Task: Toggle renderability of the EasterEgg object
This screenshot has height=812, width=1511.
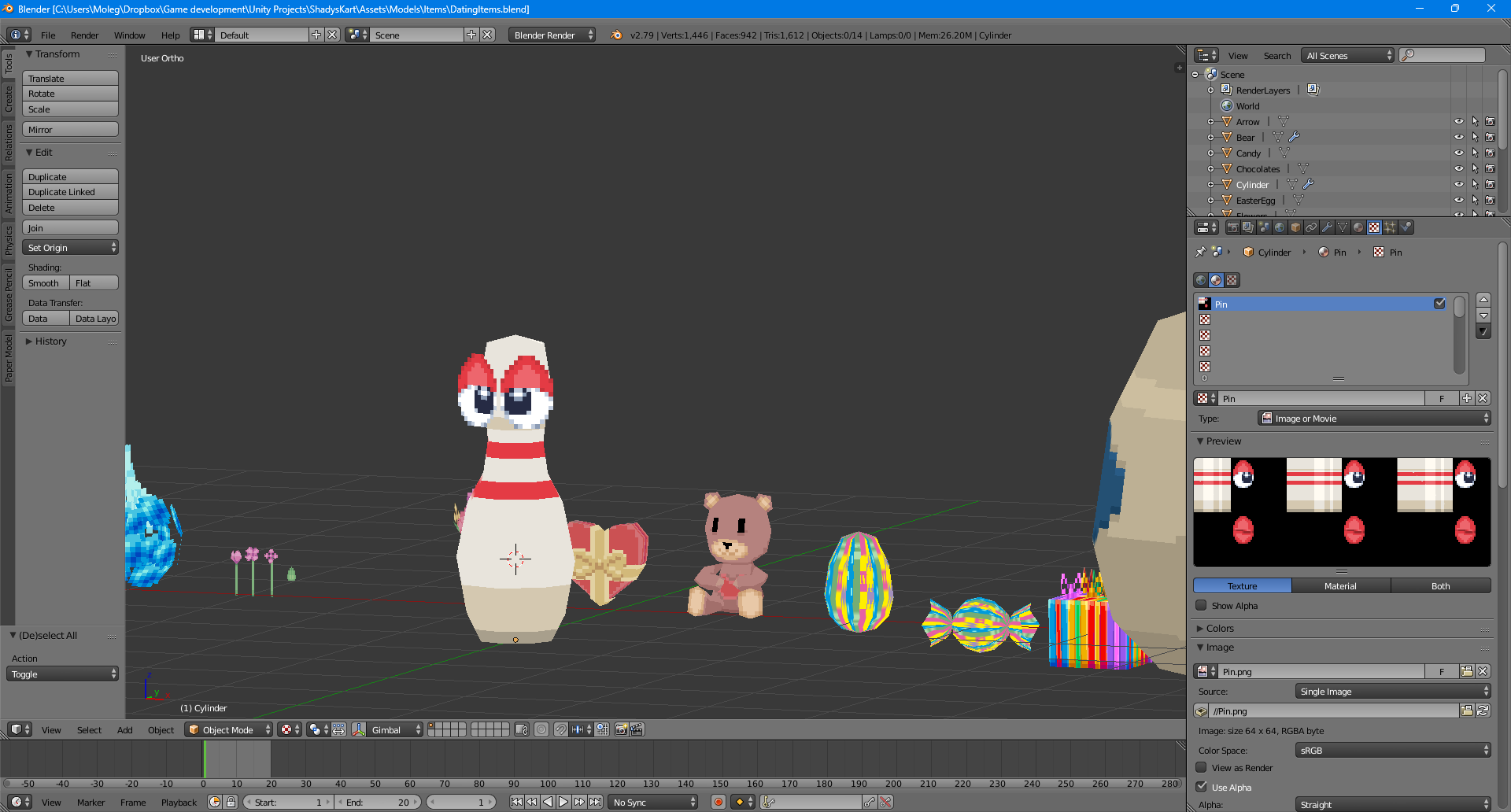Action: click(1490, 200)
